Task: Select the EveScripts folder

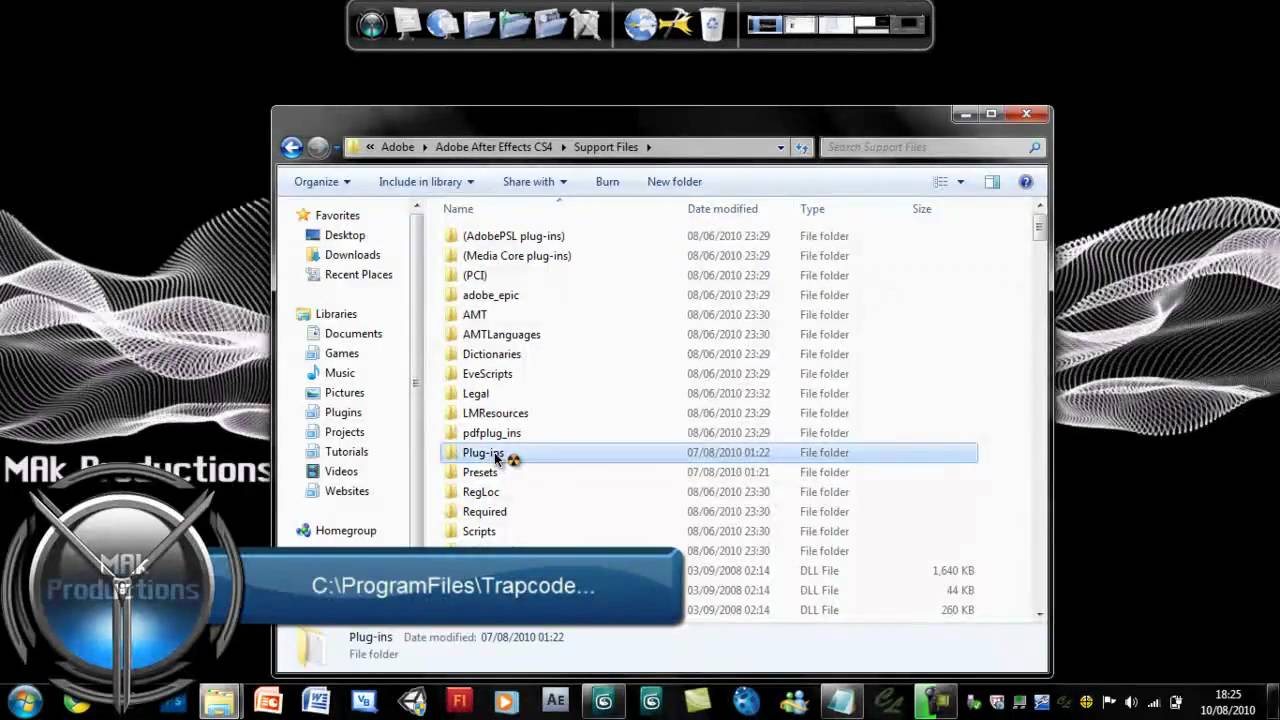Action: [487, 374]
